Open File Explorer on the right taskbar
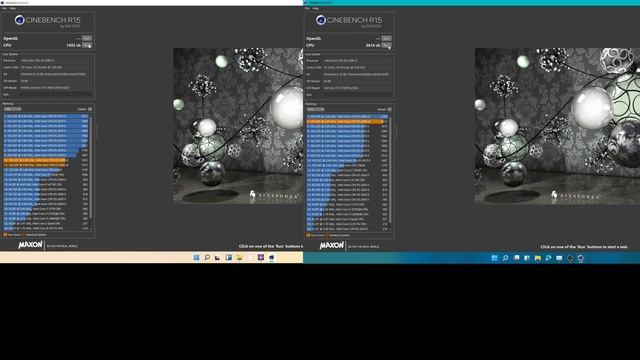 click(x=538, y=258)
